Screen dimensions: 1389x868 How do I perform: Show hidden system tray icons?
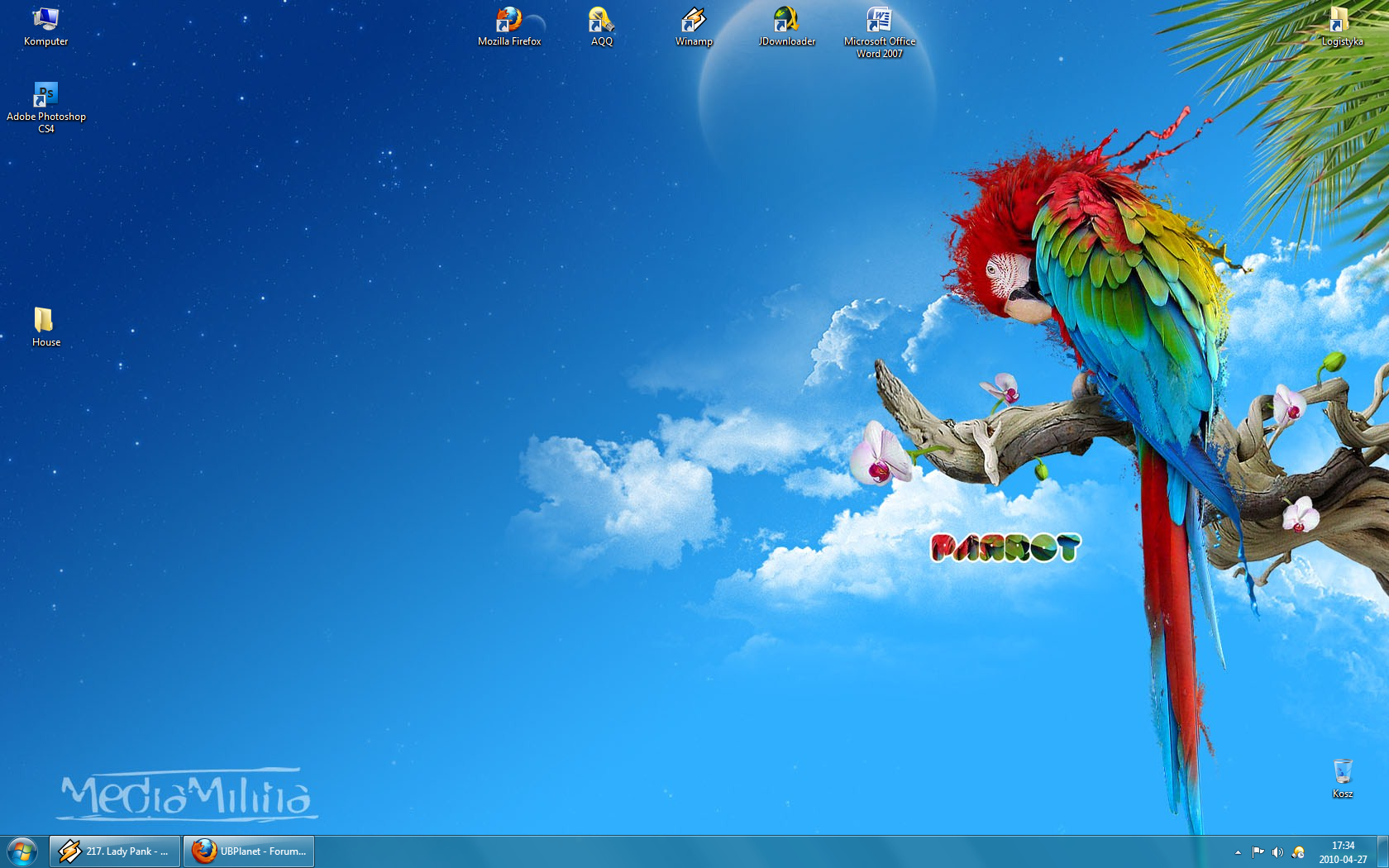(x=1238, y=852)
